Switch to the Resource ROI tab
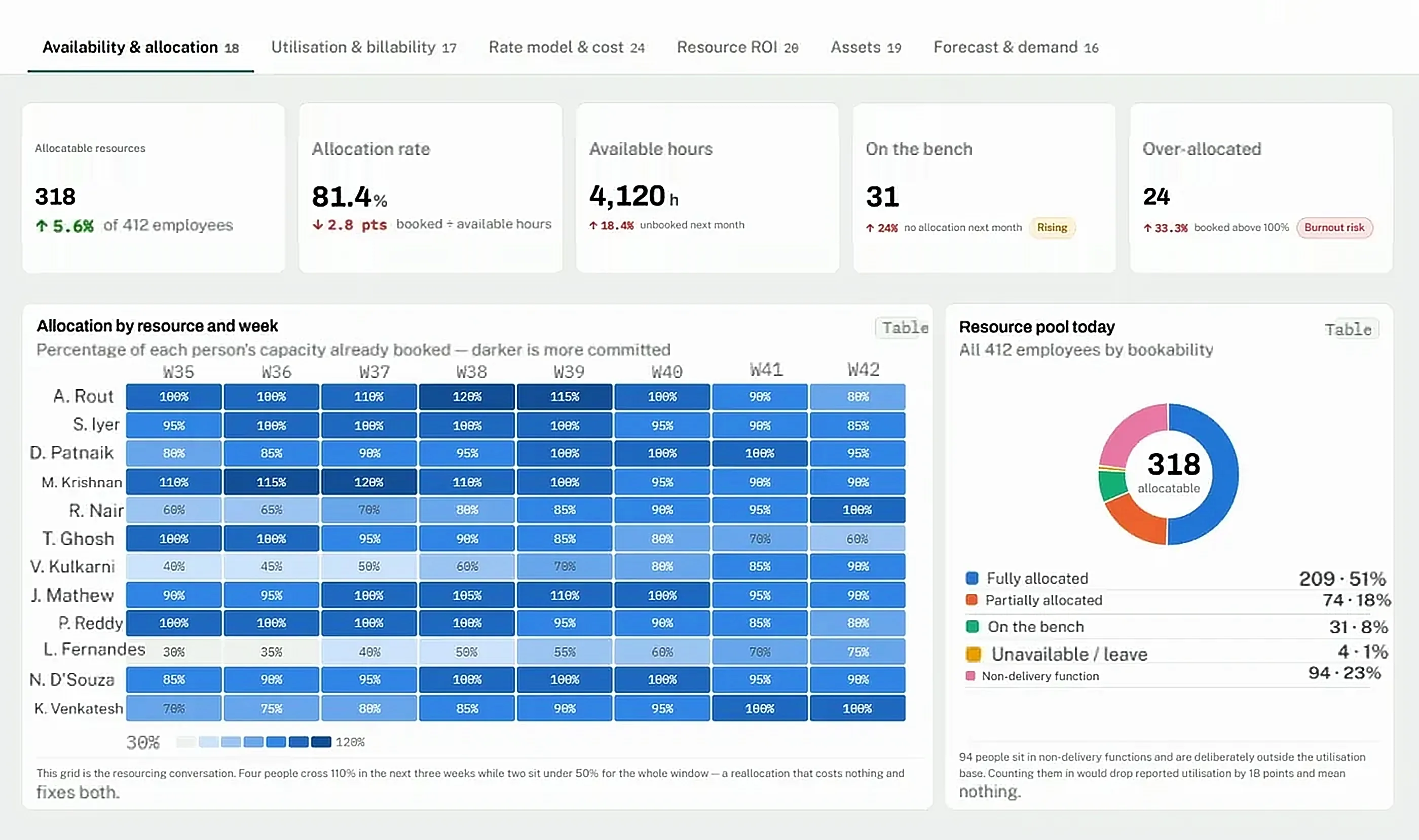The height and width of the screenshot is (840, 1419). click(x=737, y=47)
